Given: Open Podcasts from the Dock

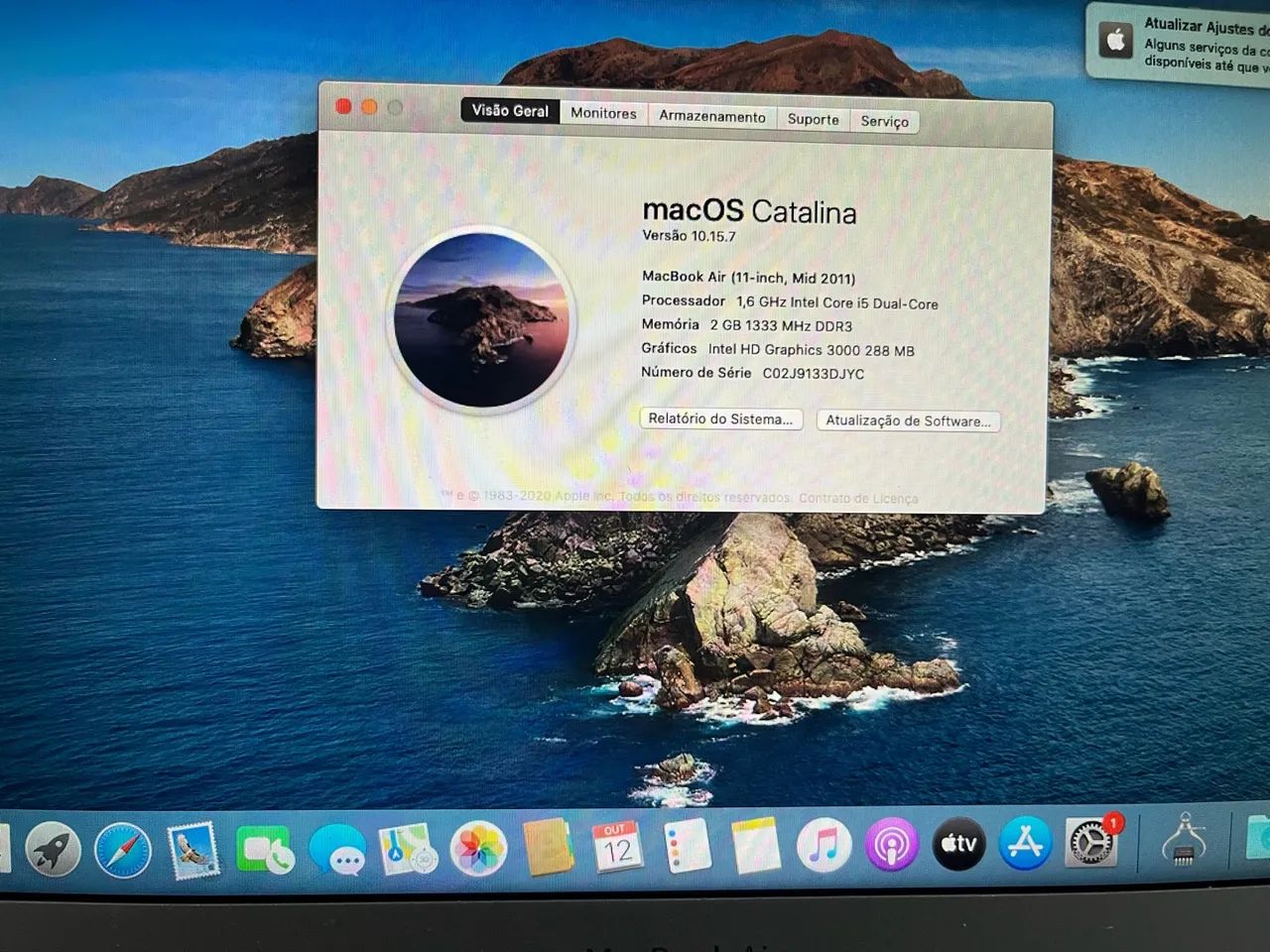Looking at the screenshot, I should [891, 845].
